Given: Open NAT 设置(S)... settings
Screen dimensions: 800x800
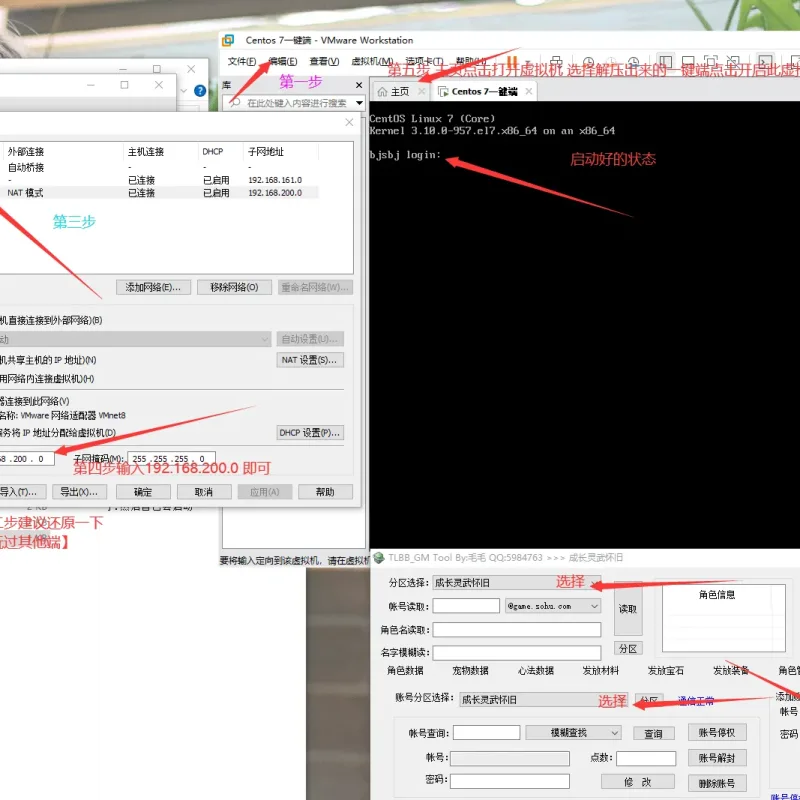Looking at the screenshot, I should [310, 360].
